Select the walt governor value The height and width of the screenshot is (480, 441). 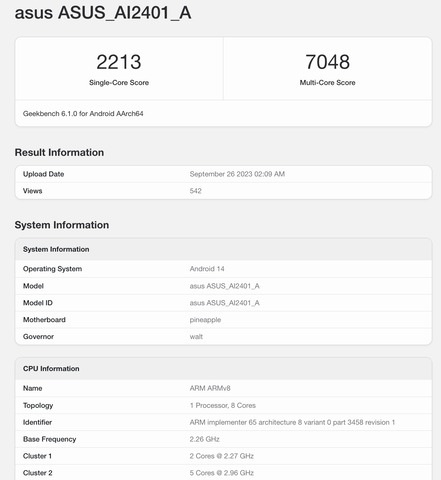pyautogui.click(x=196, y=337)
